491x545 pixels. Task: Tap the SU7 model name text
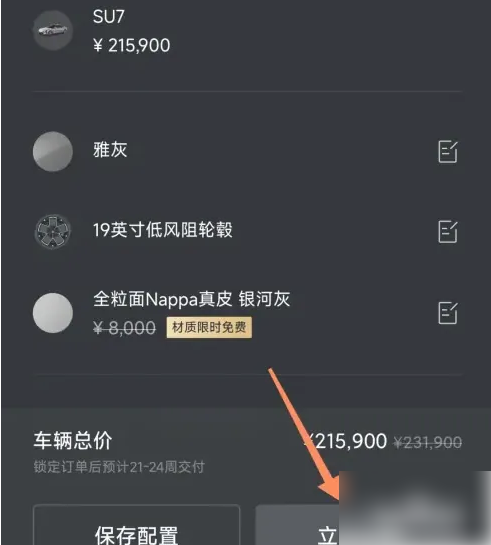109,16
